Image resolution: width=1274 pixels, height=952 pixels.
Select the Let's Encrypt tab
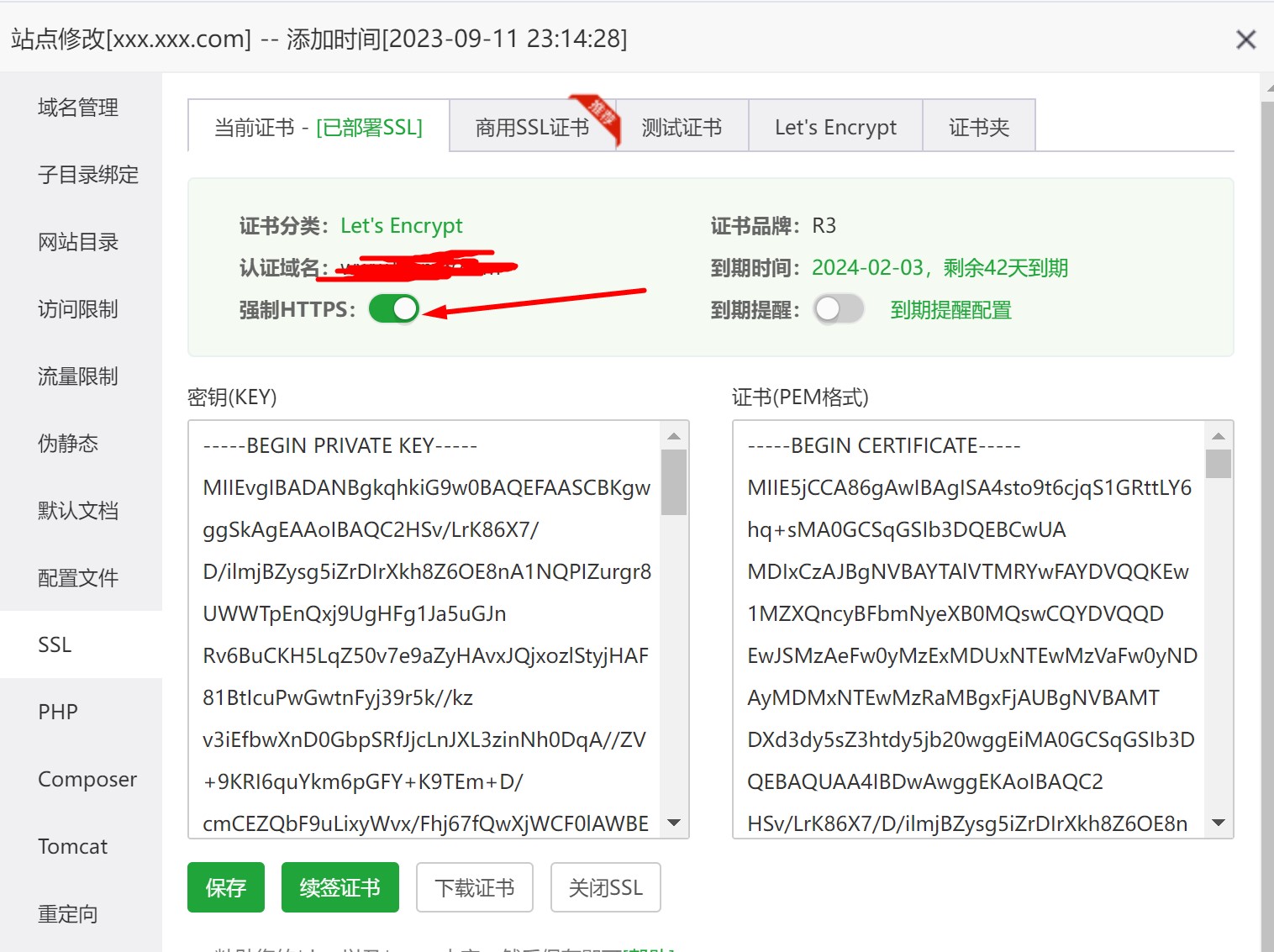pyautogui.click(x=835, y=127)
